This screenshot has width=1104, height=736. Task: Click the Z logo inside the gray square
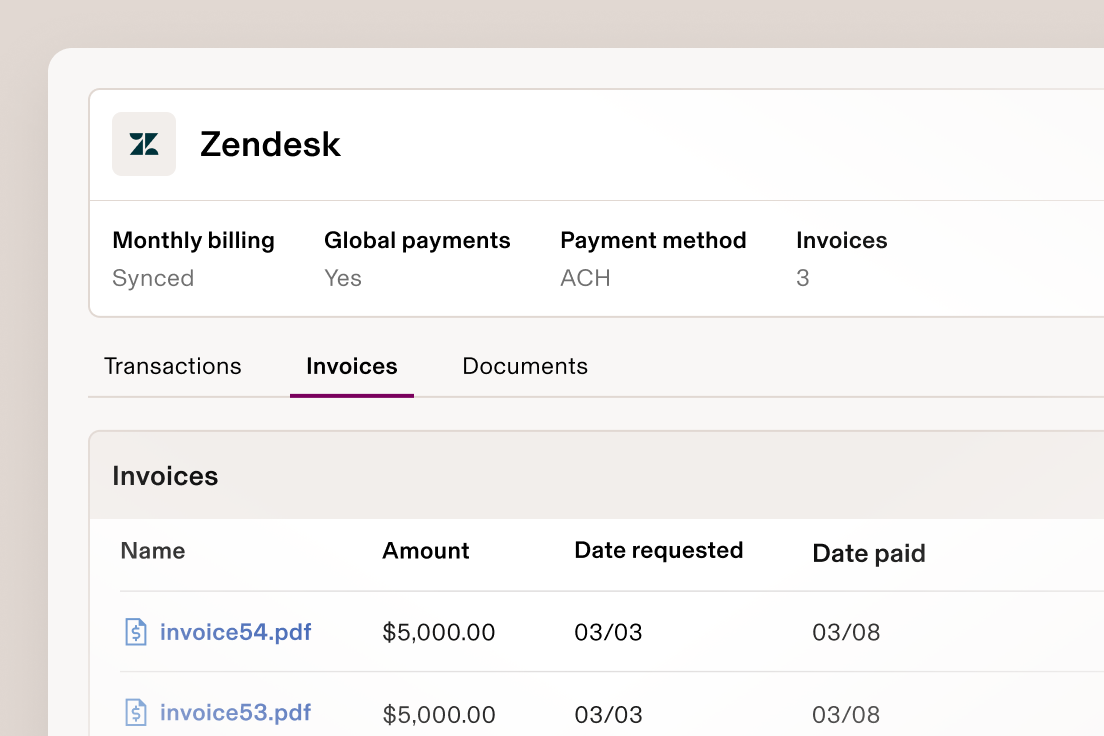[x=144, y=144]
